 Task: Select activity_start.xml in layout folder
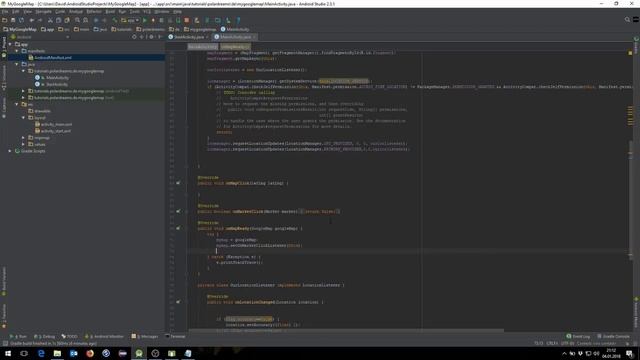pos(53,131)
